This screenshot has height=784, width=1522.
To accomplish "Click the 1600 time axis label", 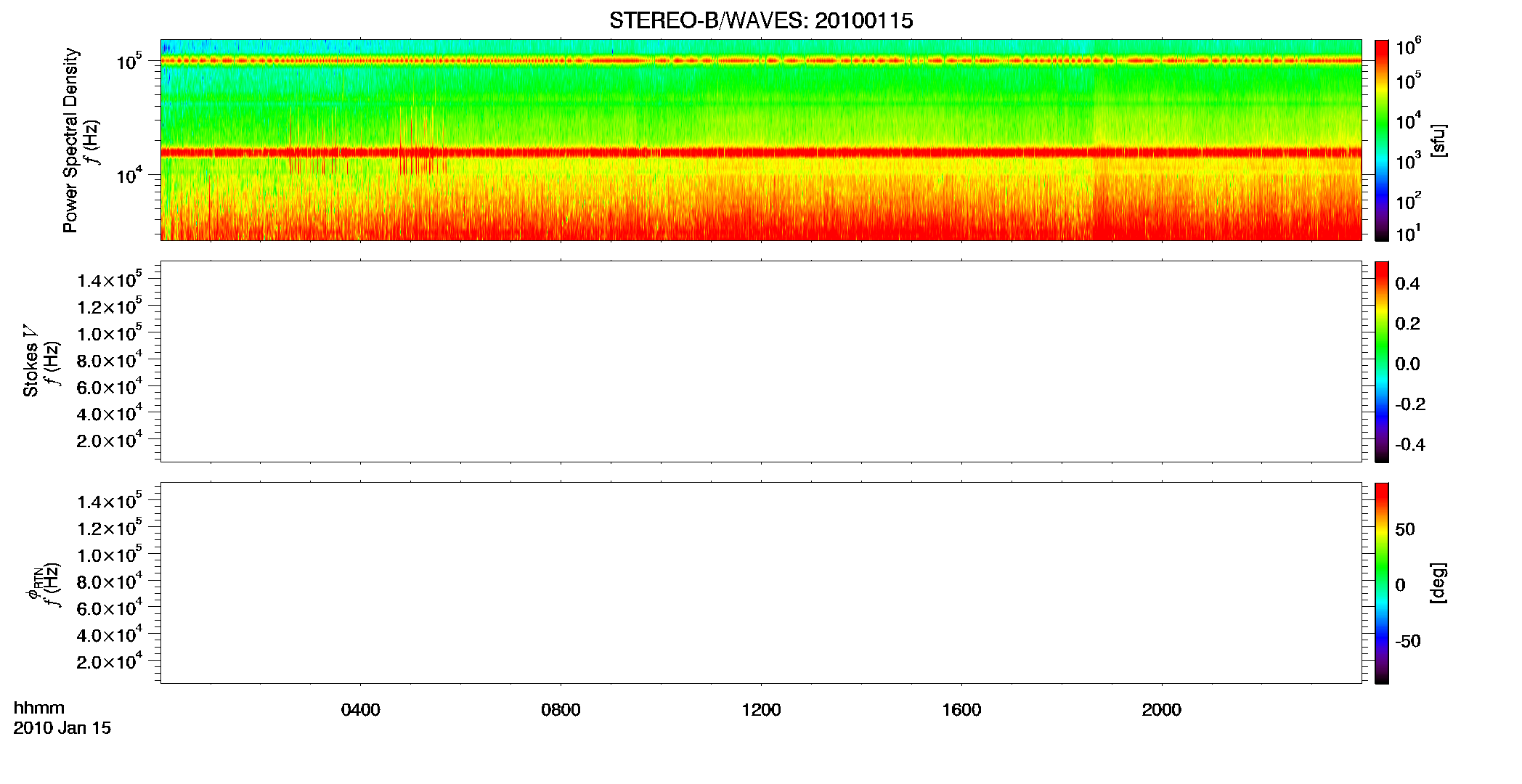I will 961,710.
